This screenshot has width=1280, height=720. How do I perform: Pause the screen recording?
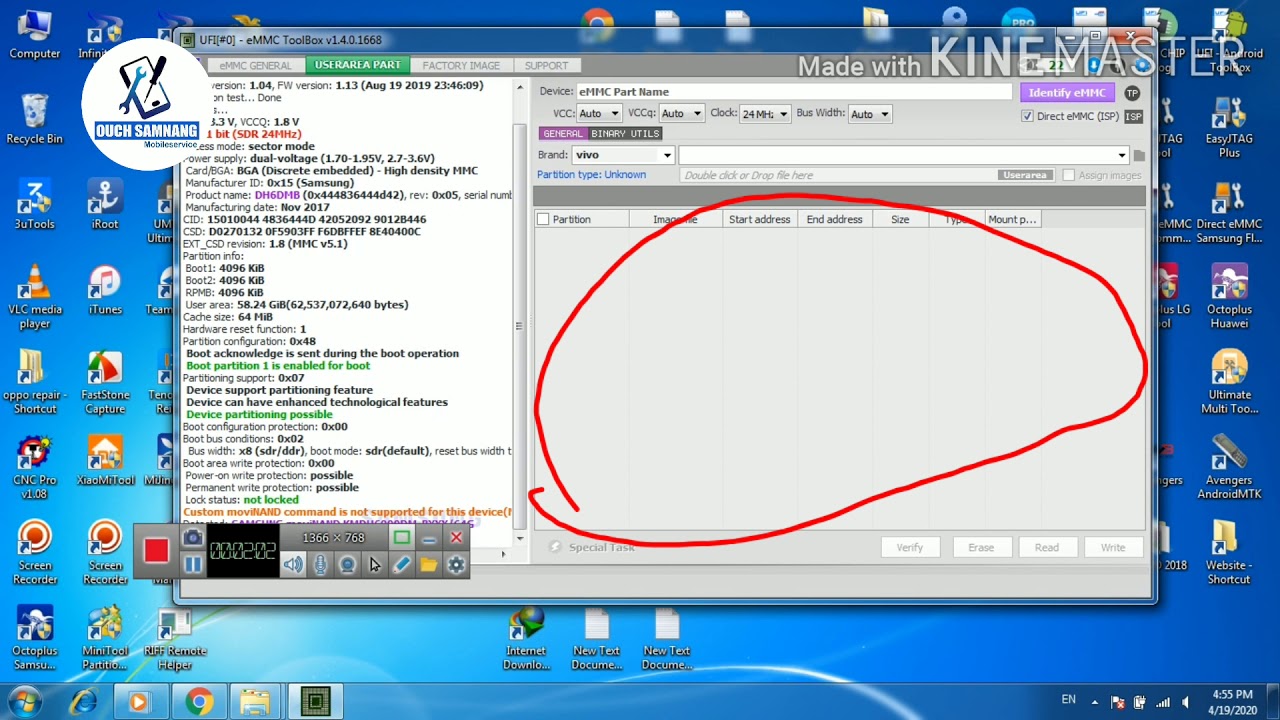pos(193,564)
